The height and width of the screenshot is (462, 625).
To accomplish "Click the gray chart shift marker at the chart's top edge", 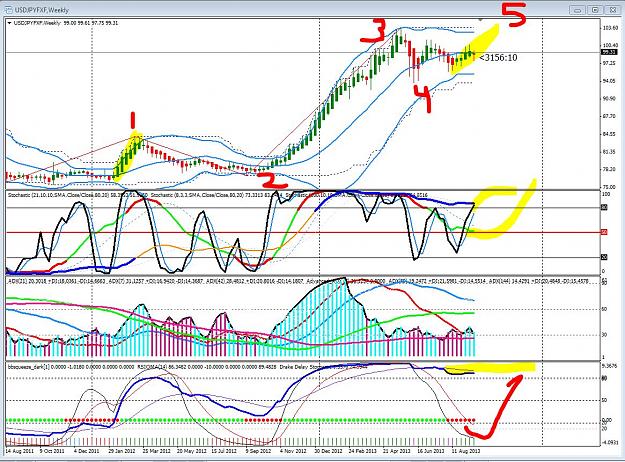I will 481,19.
